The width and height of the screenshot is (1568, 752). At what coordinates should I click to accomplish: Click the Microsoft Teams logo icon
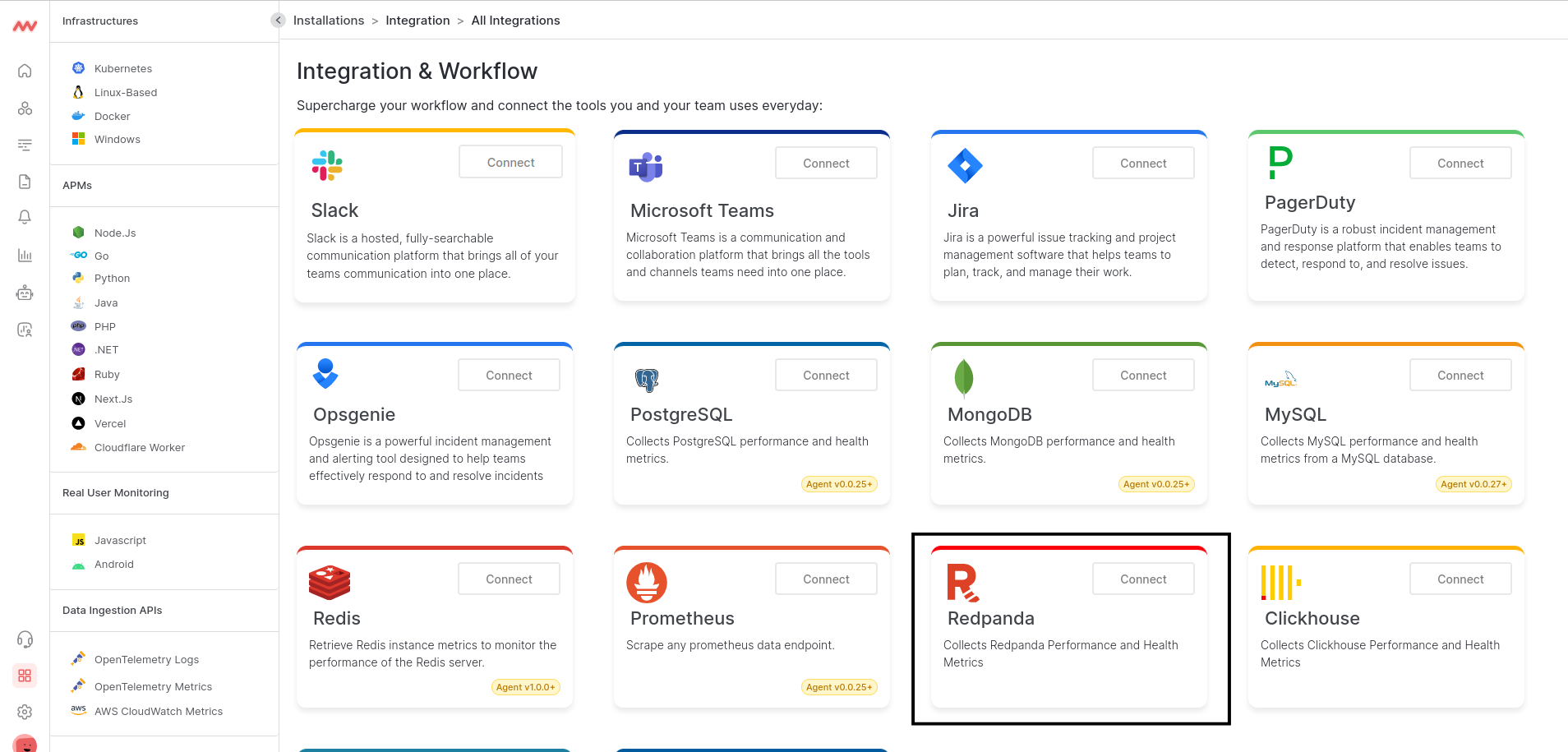645,167
